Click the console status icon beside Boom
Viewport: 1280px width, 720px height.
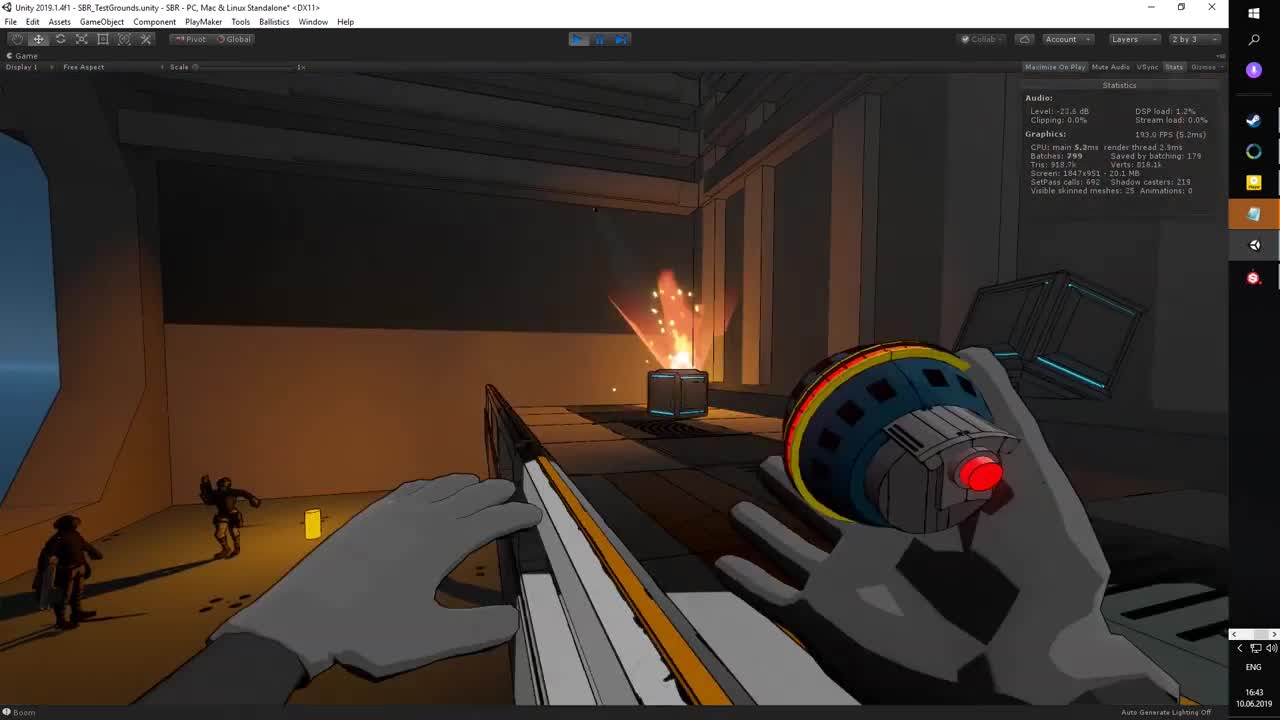tap(7, 712)
